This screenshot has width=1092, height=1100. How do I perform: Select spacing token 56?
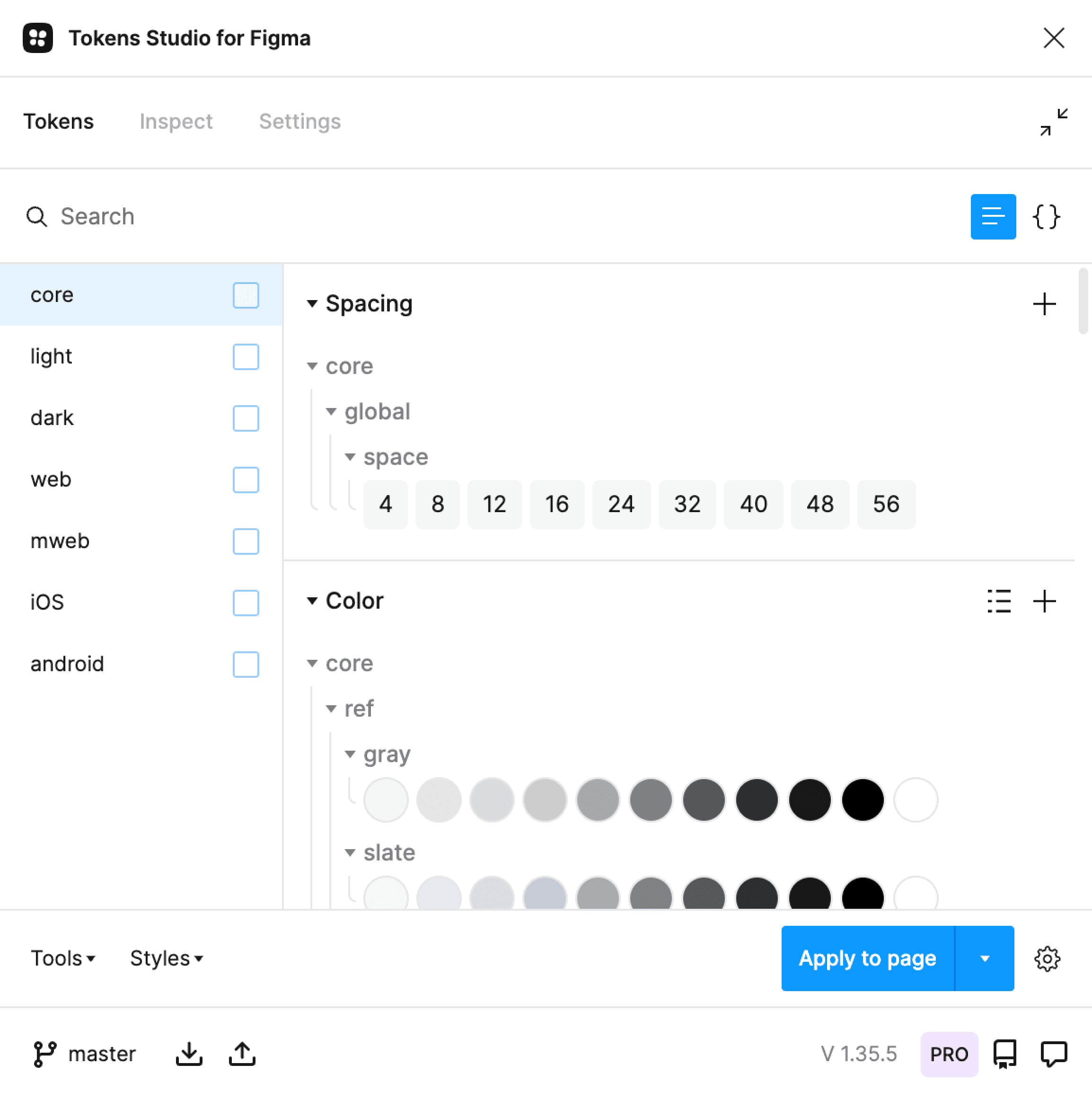tap(886, 505)
